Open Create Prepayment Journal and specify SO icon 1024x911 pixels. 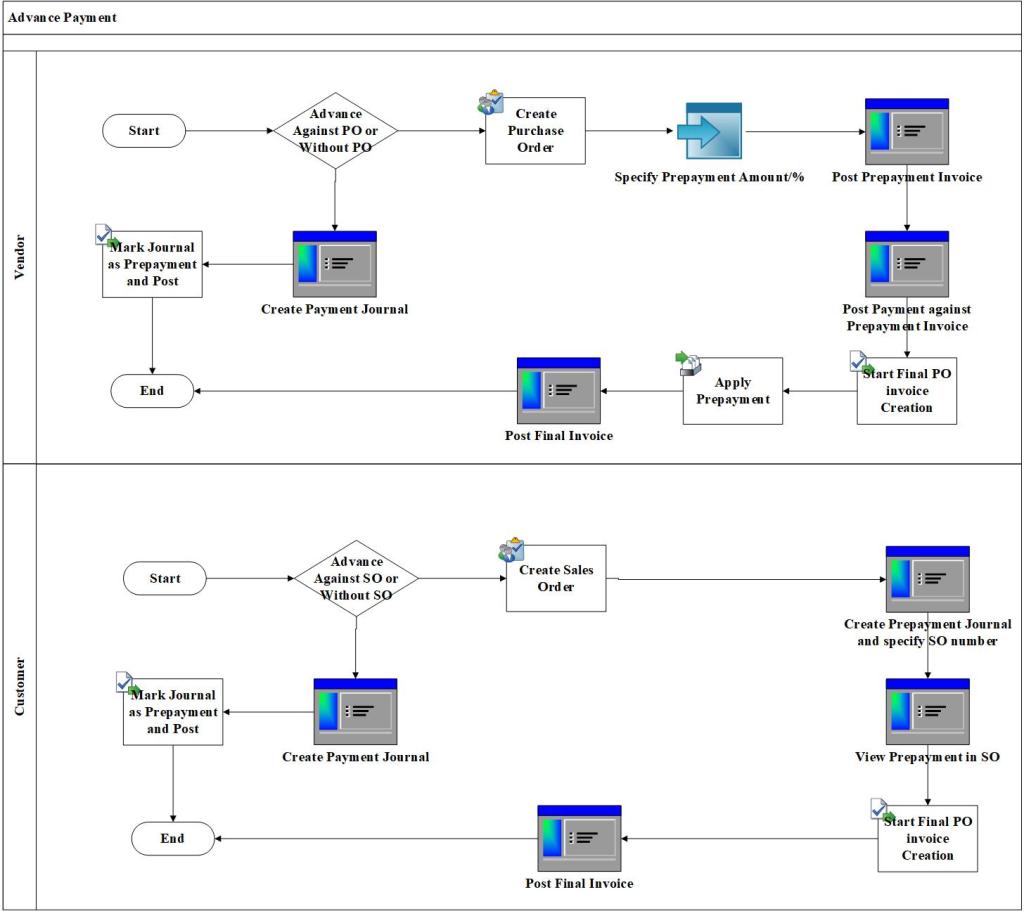pos(927,579)
